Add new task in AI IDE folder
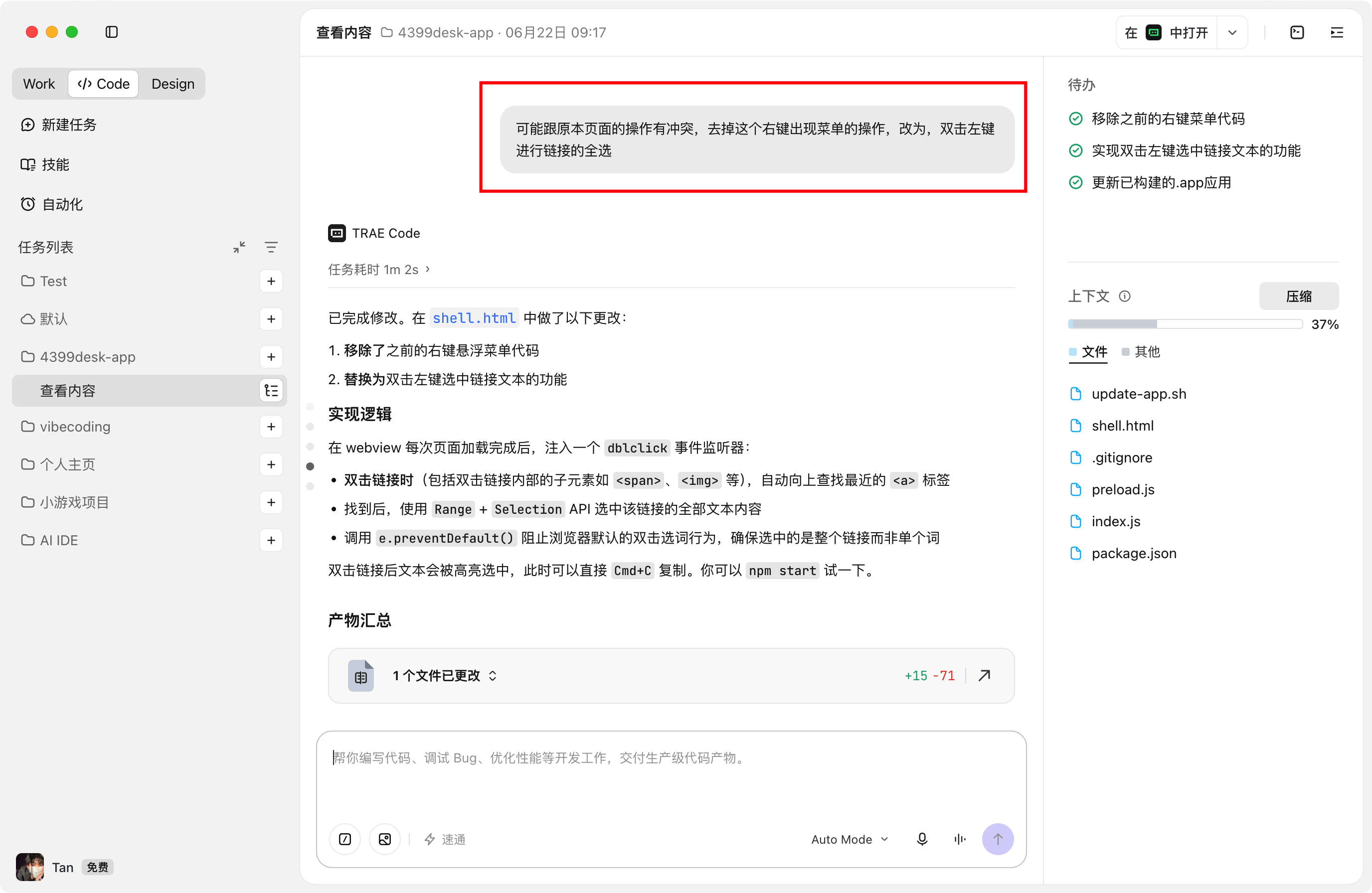 click(x=271, y=540)
